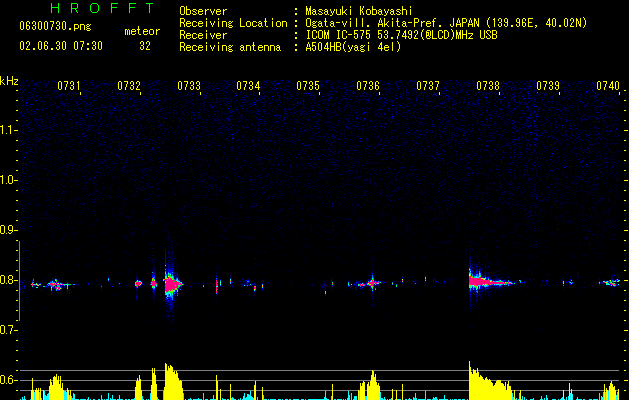Click the HROFFT title text
The image size is (629, 400).
tap(102, 8)
